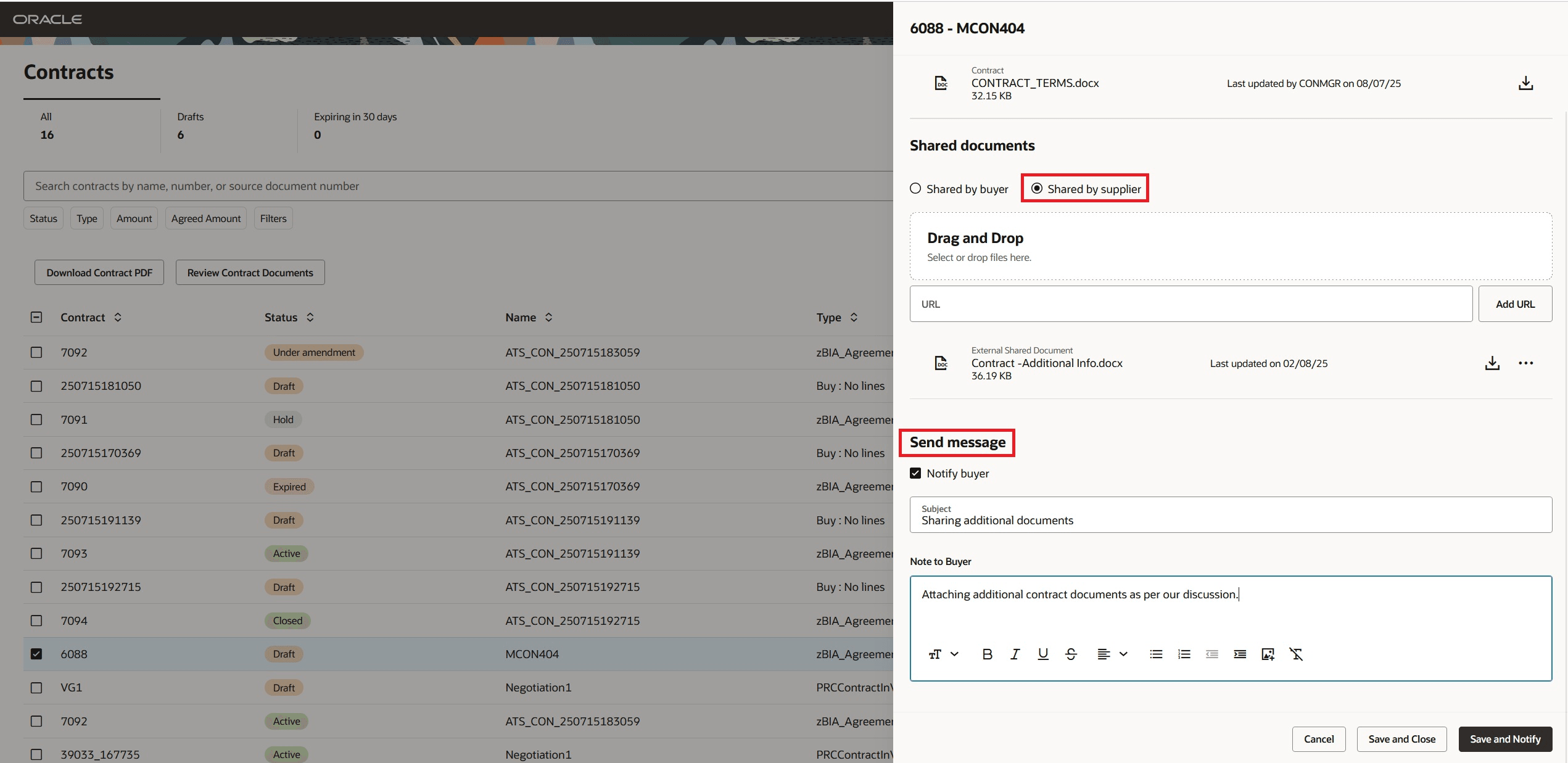Screen dimensions: 1568x763
Task: Clear formatting in the note editor
Action: point(1296,654)
